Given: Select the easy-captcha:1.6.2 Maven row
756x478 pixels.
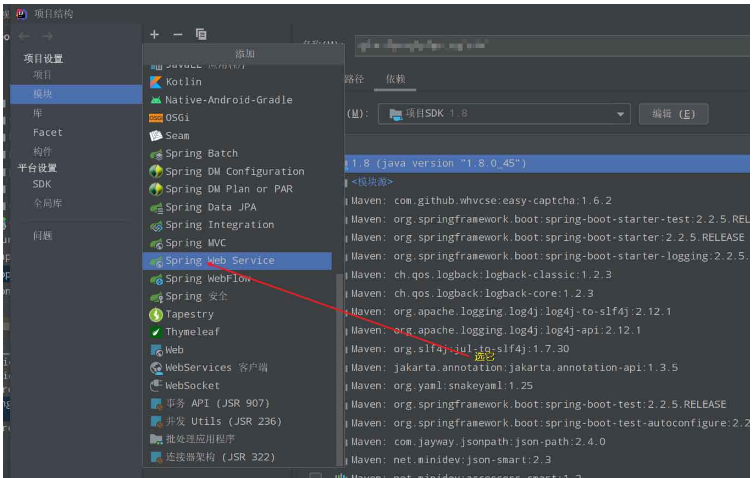Looking at the screenshot, I should pyautogui.click(x=547, y=201).
